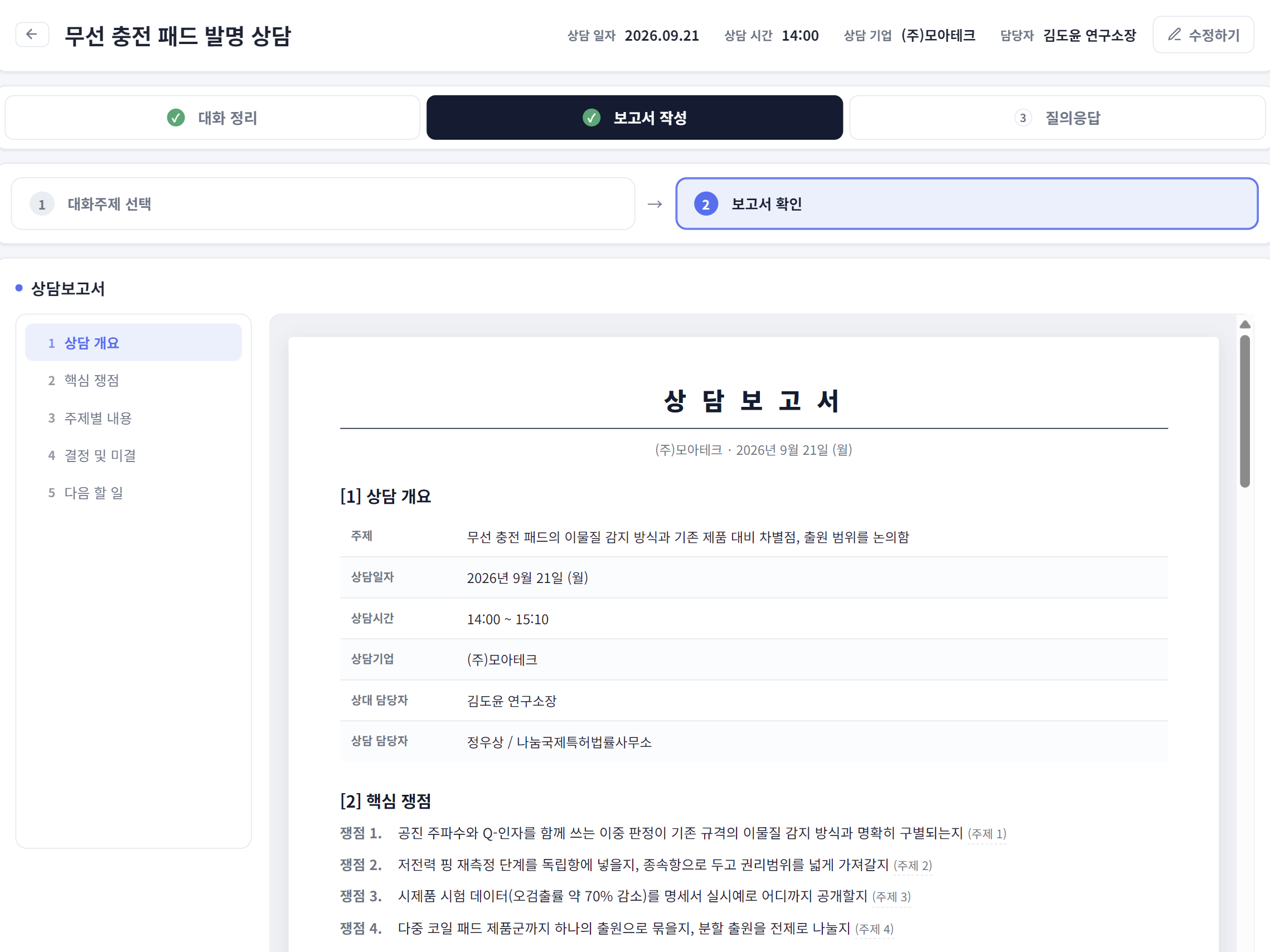1270x952 pixels.
Task: Click the [2] 핵심 쟁점 heading
Action: (385, 801)
